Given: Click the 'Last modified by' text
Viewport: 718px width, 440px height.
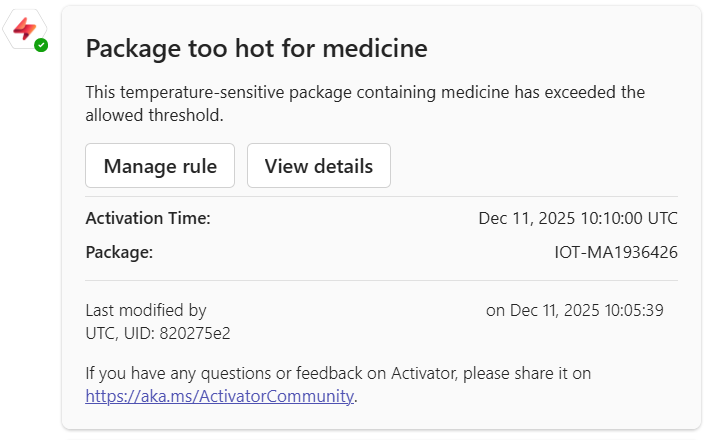Looking at the screenshot, I should pyautogui.click(x=146, y=310).
